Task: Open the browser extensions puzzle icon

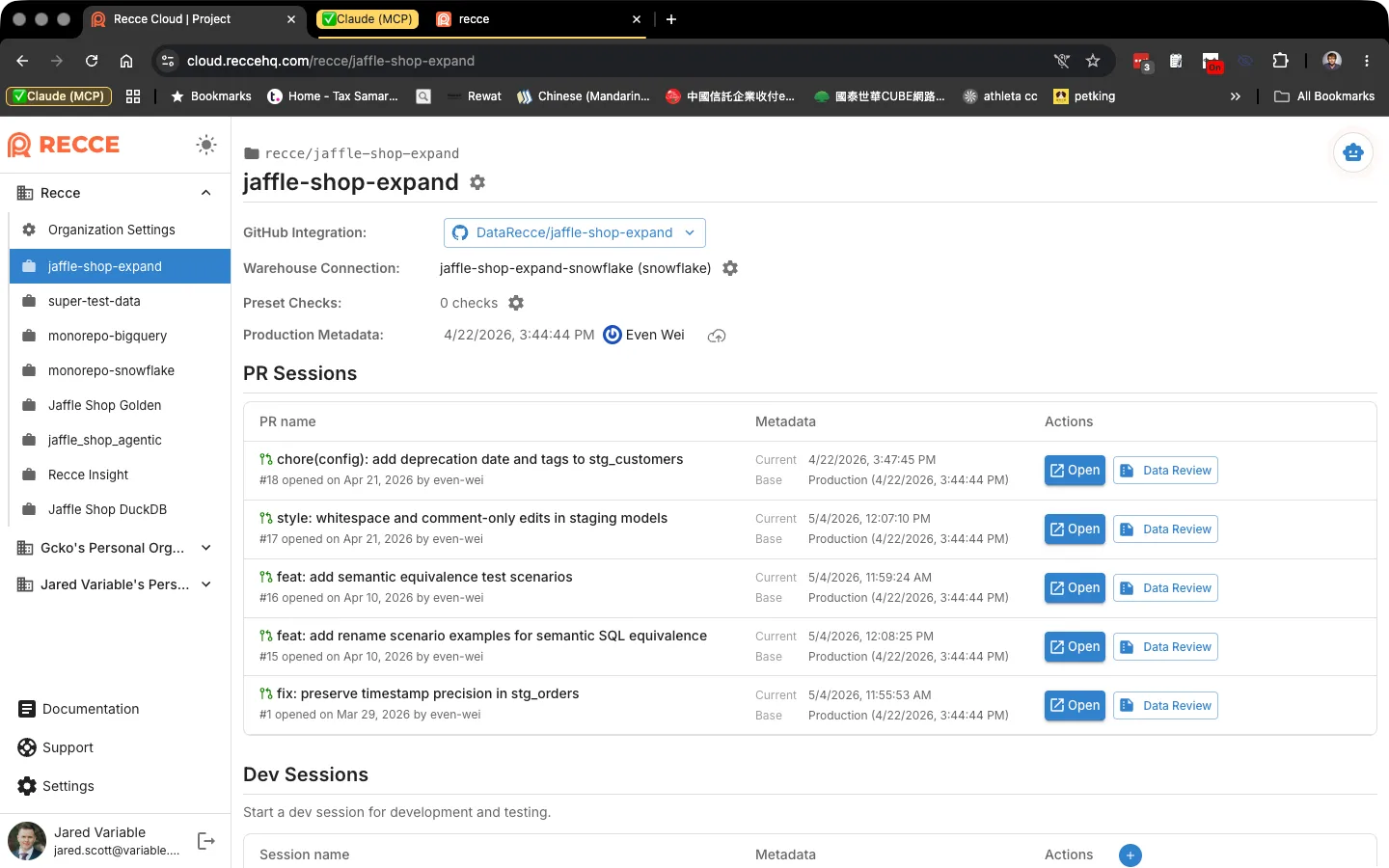Action: click(x=1280, y=61)
